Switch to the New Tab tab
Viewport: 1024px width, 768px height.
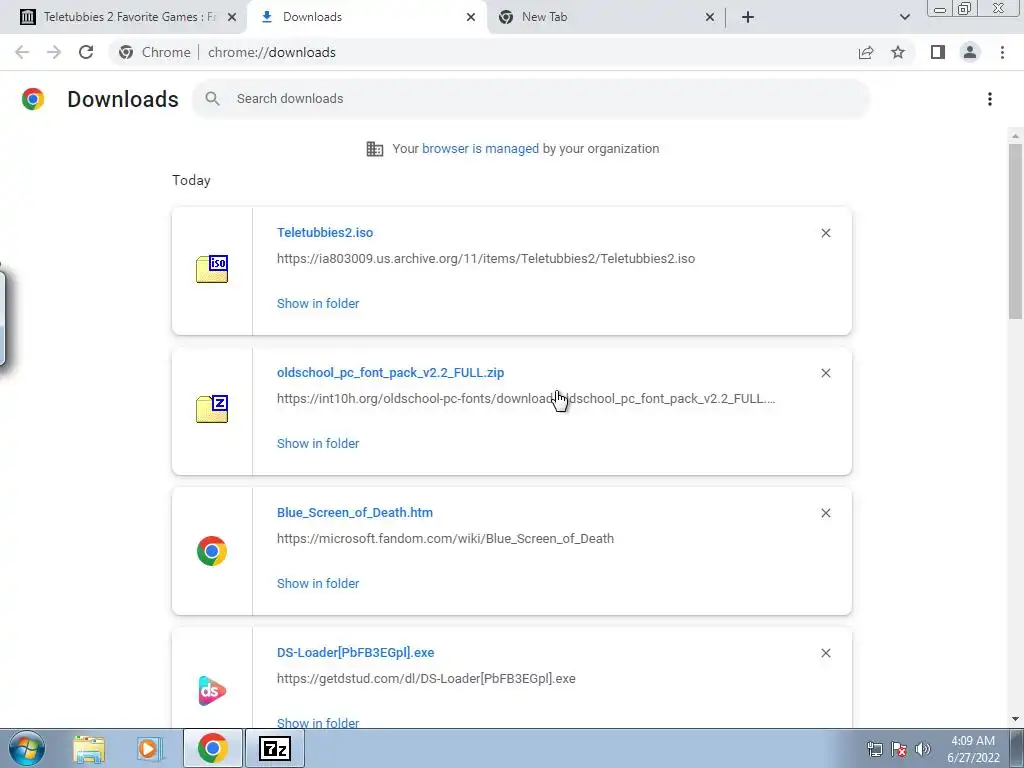click(x=606, y=17)
